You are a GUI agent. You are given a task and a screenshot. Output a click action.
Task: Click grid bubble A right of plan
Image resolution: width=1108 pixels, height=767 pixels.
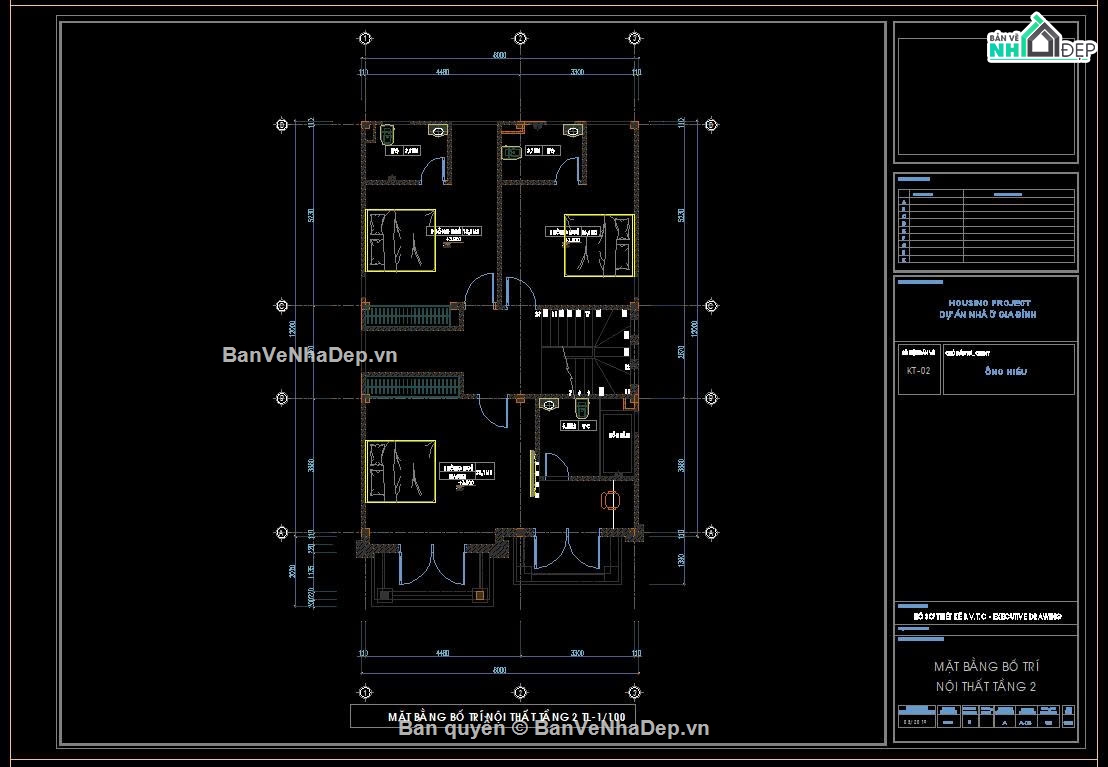(712, 532)
